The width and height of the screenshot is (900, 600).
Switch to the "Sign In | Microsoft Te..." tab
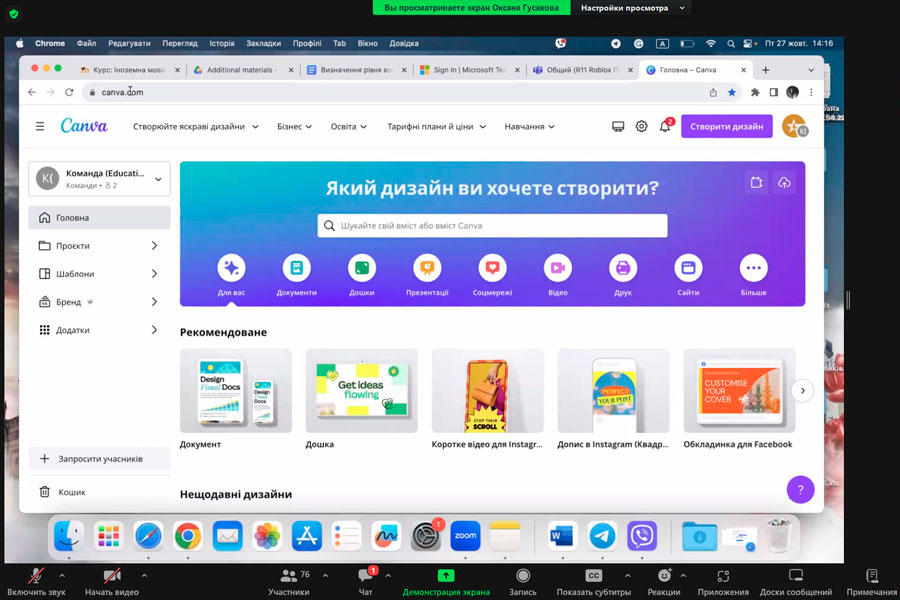pyautogui.click(x=468, y=70)
